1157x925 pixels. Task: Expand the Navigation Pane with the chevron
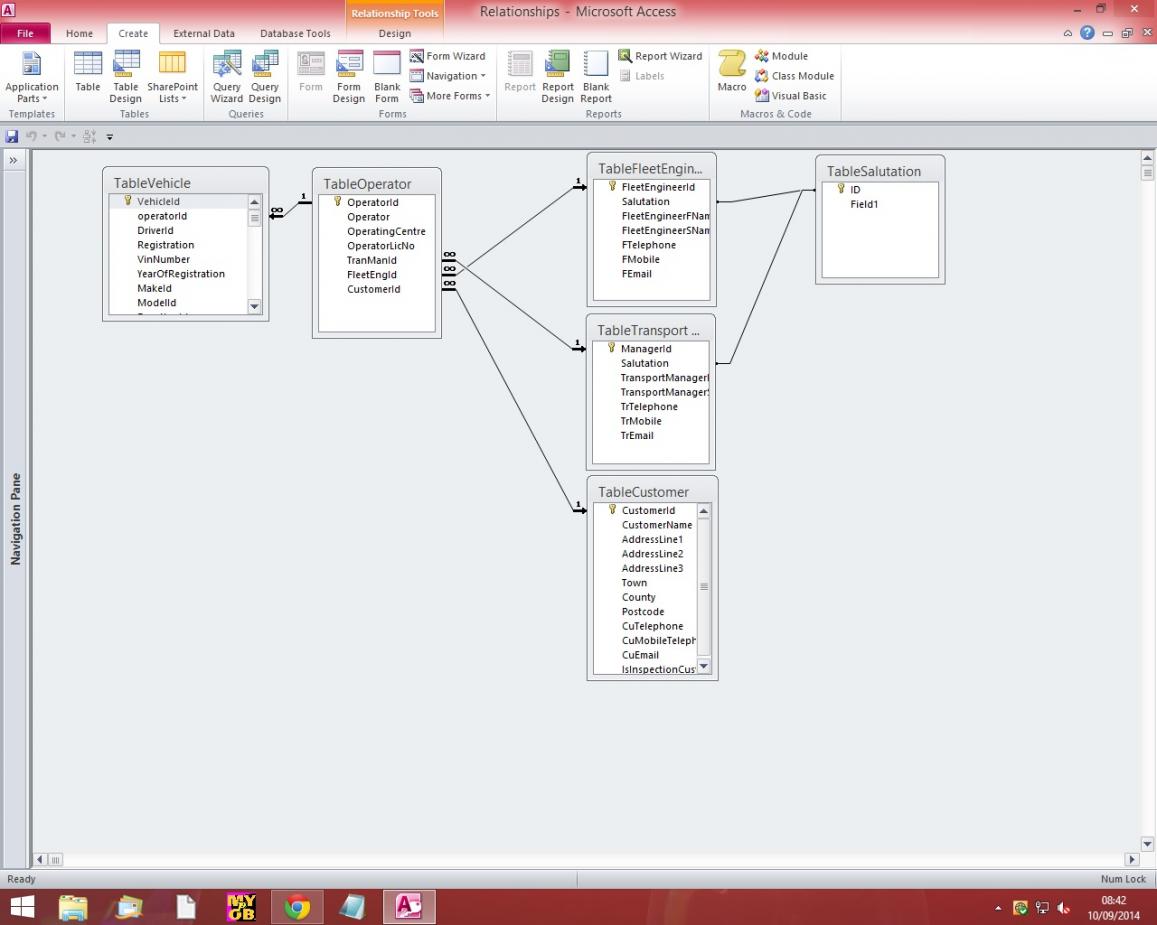[x=13, y=160]
